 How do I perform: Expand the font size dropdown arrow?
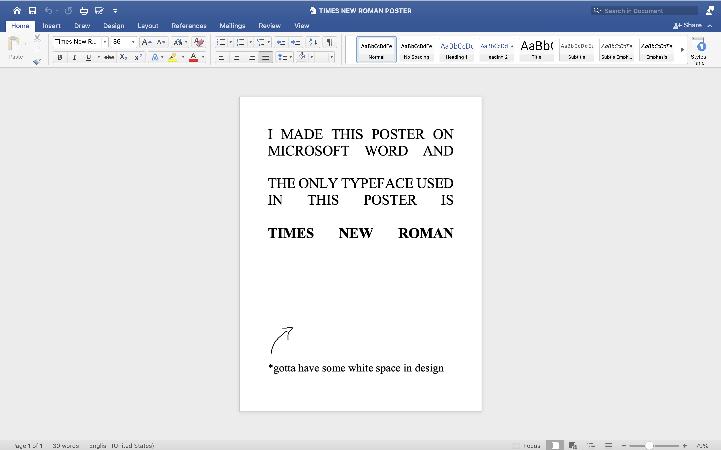133,42
